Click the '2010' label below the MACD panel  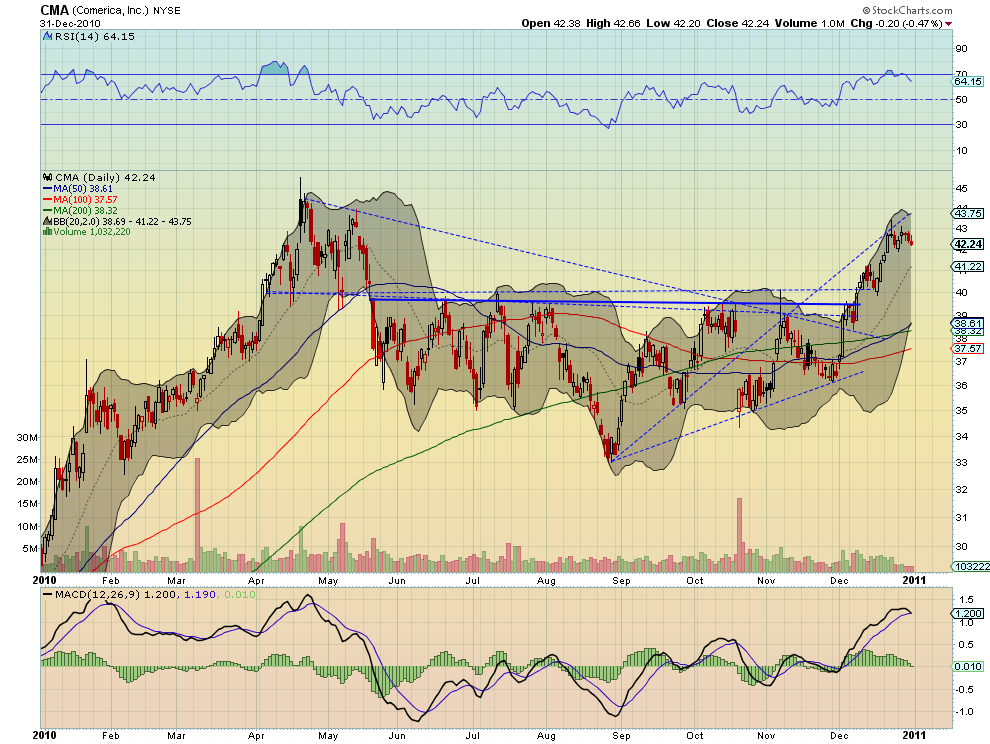tap(44, 735)
